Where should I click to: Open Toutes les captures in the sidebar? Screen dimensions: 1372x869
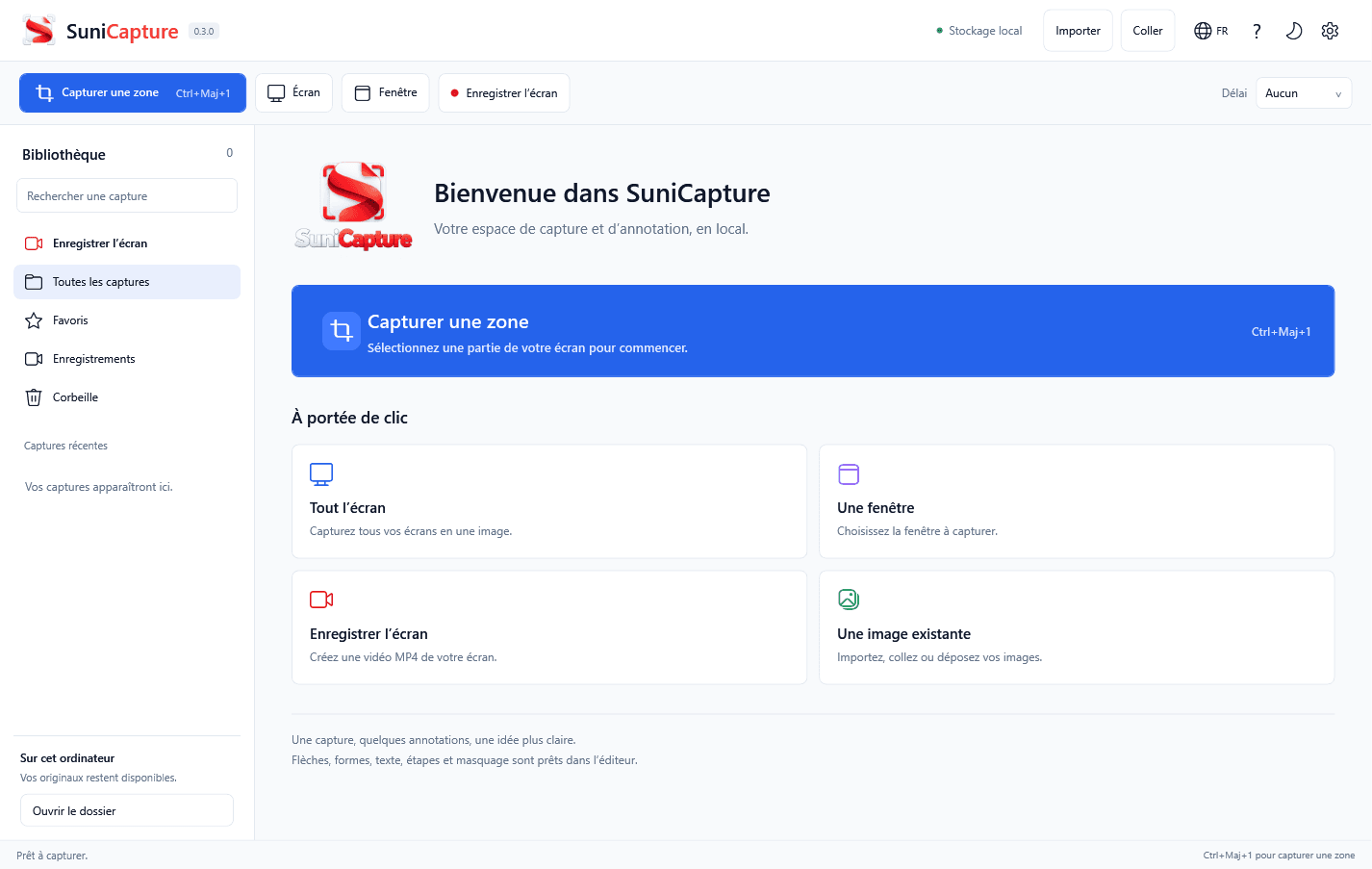point(127,282)
